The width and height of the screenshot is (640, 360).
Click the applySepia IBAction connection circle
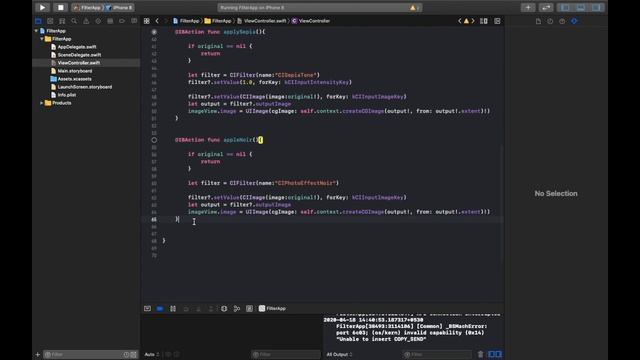click(154, 32)
